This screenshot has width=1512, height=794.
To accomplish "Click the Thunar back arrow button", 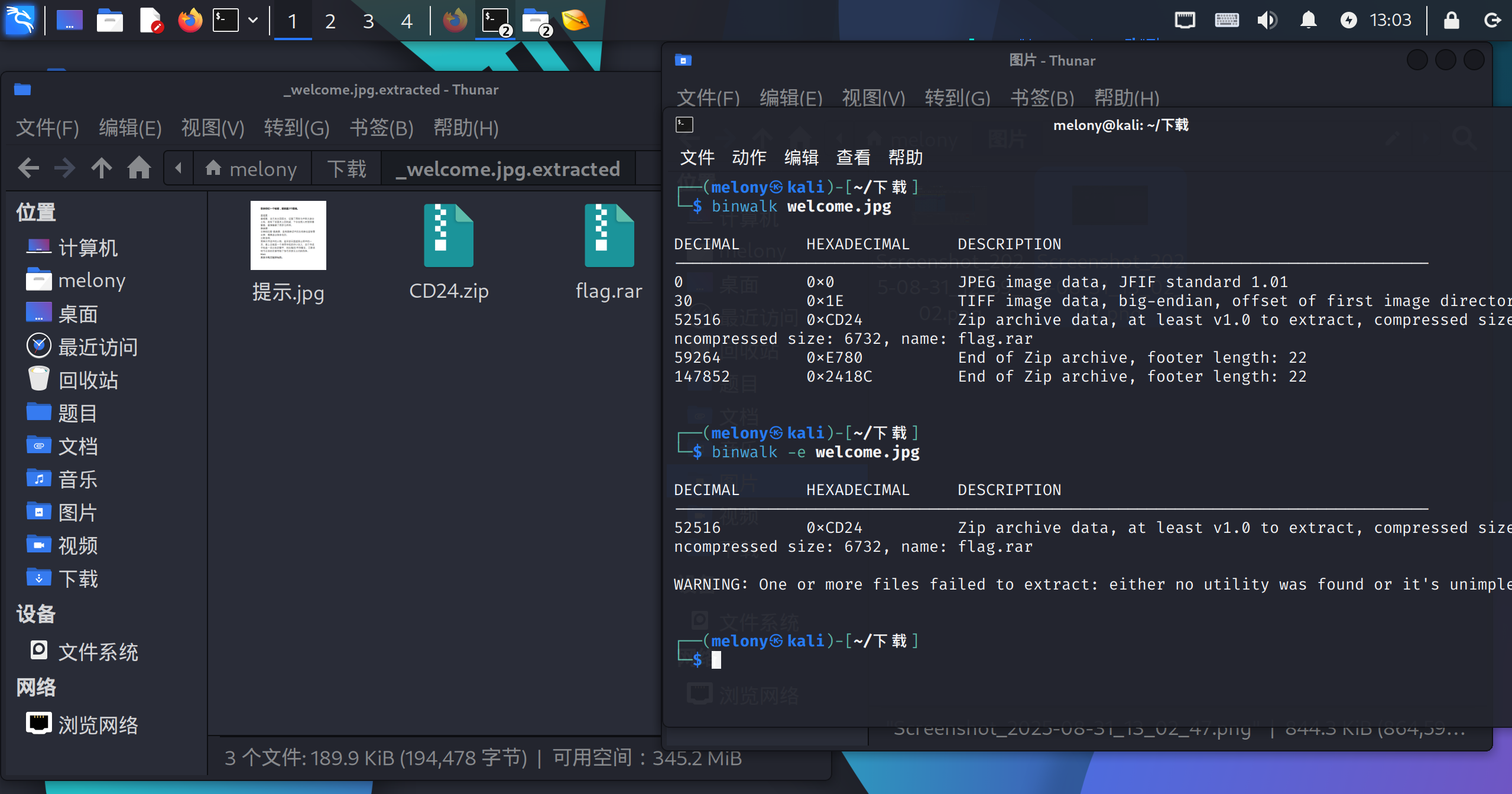I will 28,169.
